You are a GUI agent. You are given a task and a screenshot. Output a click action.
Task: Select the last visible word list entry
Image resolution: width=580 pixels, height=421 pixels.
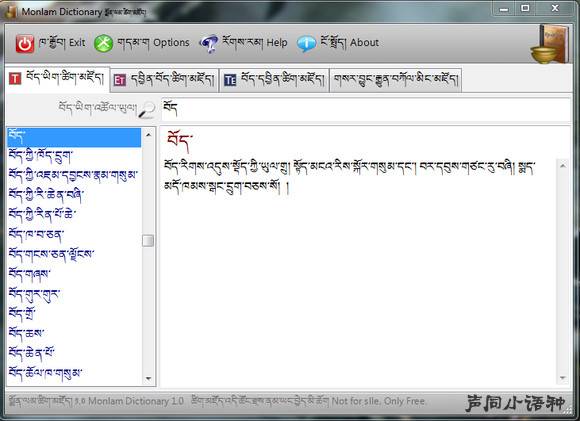pyautogui.click(x=74, y=373)
